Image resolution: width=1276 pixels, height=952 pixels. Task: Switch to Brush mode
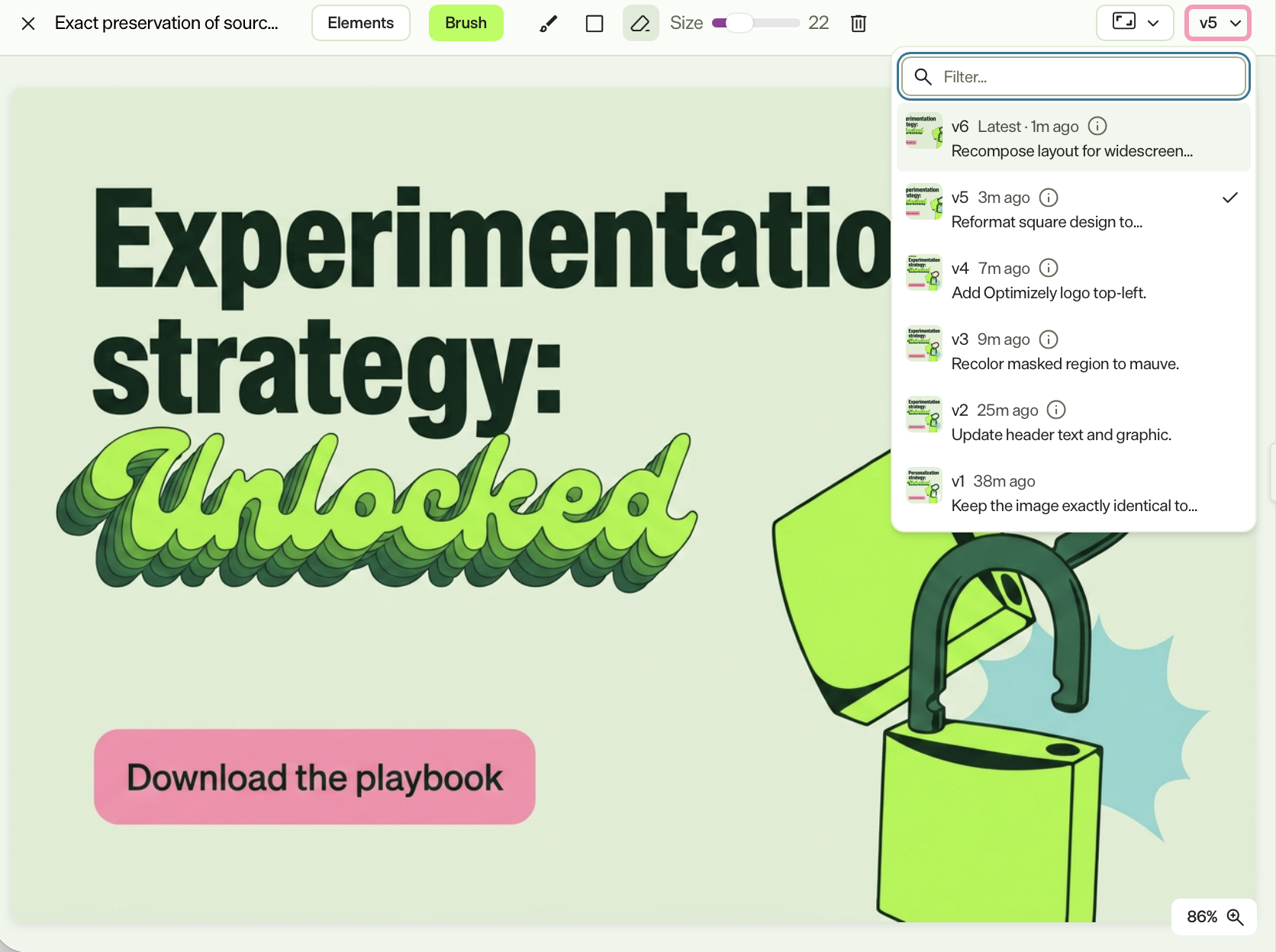(x=466, y=23)
